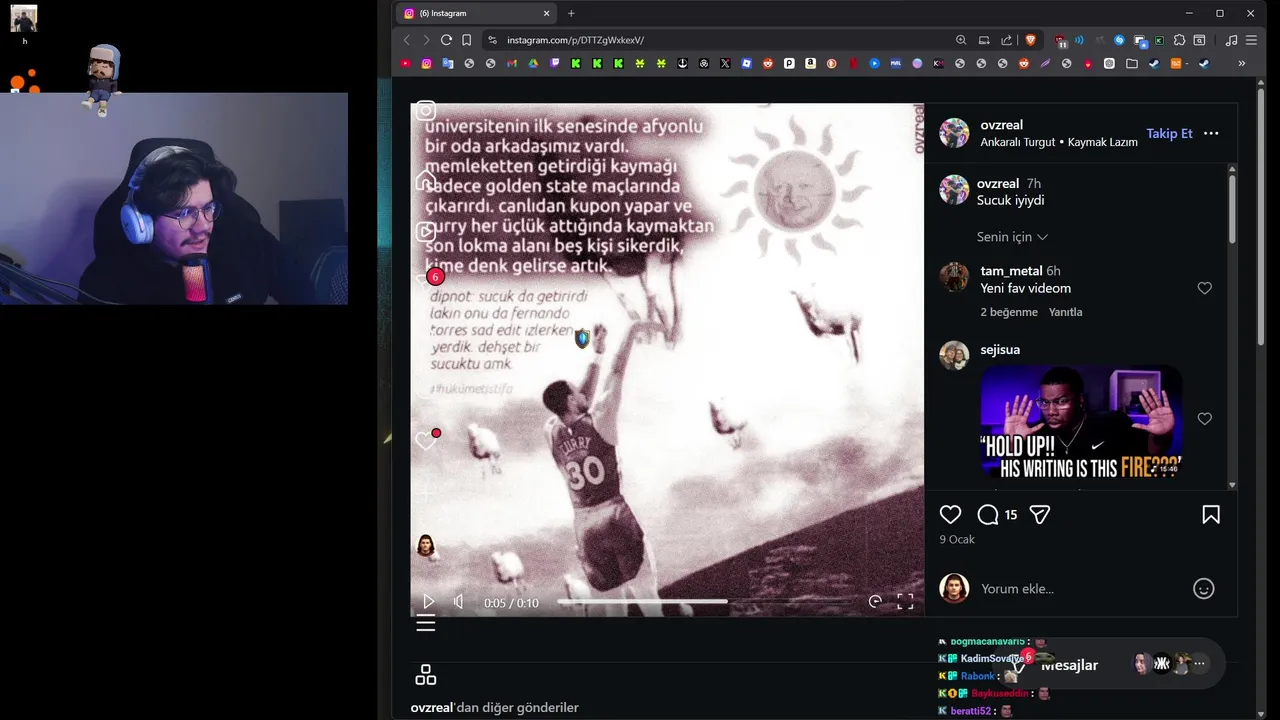This screenshot has height=720, width=1280.
Task: Open sidebar messages icon with badge 6
Action: [x=428, y=280]
